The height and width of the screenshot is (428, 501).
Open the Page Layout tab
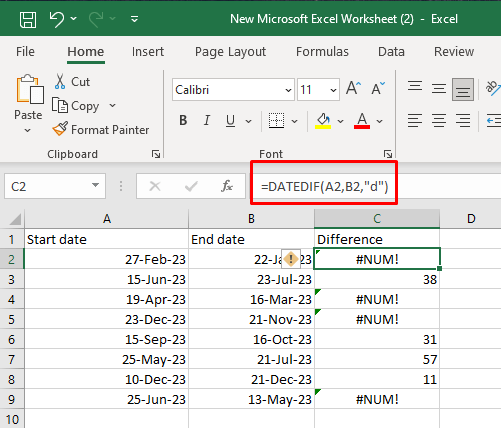pos(230,52)
